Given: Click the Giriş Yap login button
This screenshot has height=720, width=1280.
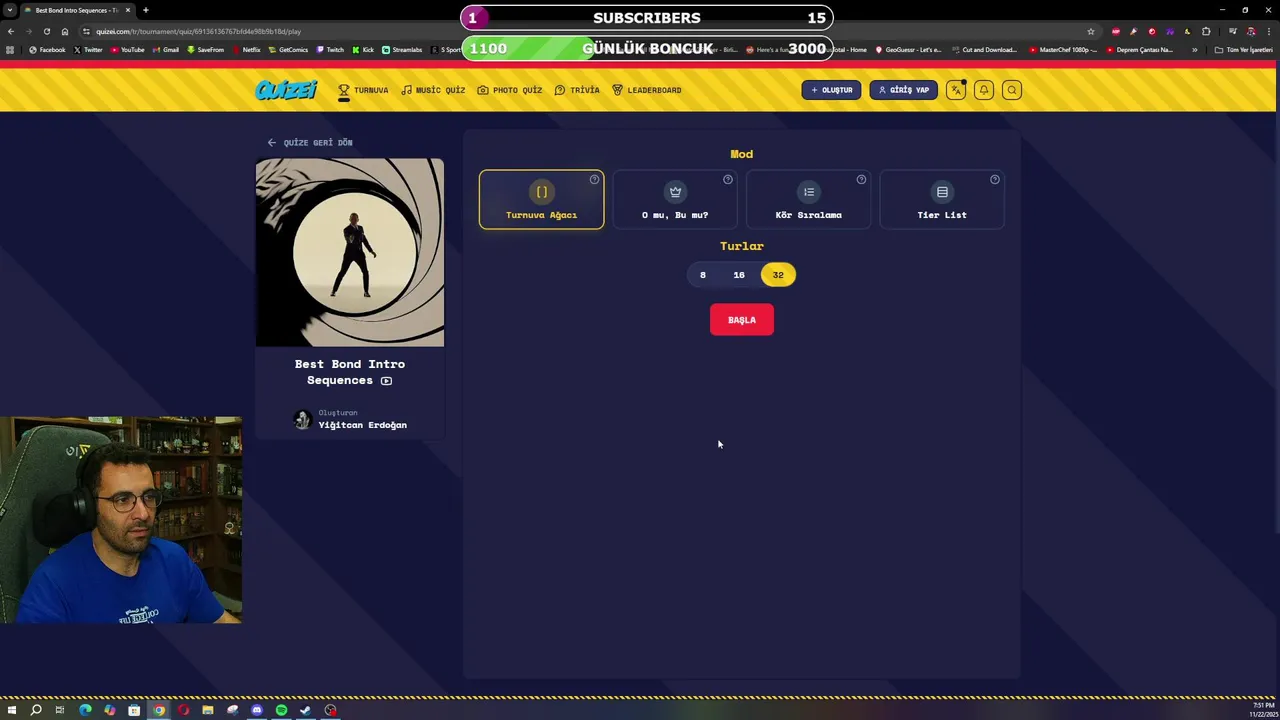Looking at the screenshot, I should click(903, 90).
